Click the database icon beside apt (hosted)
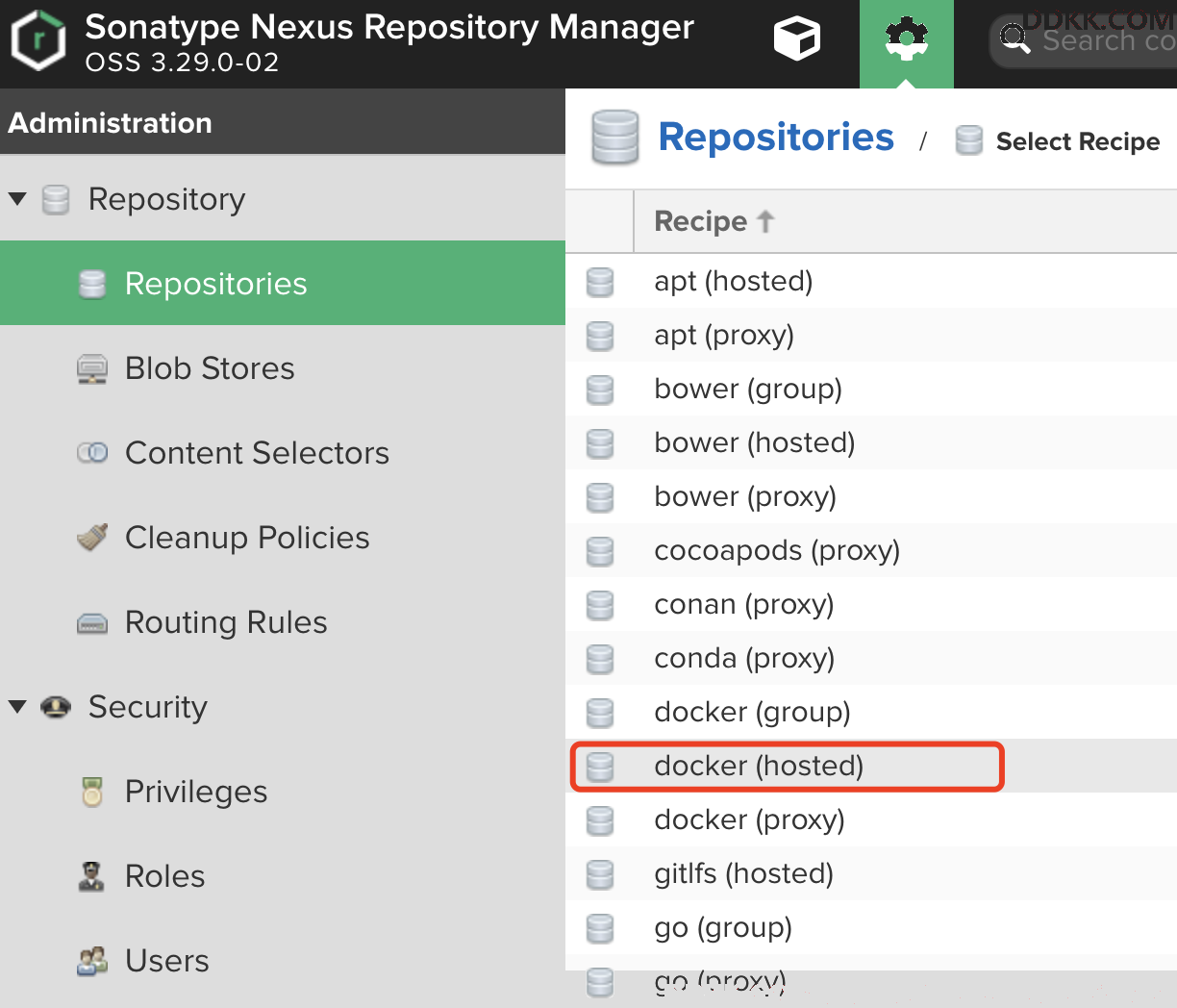 point(600,281)
